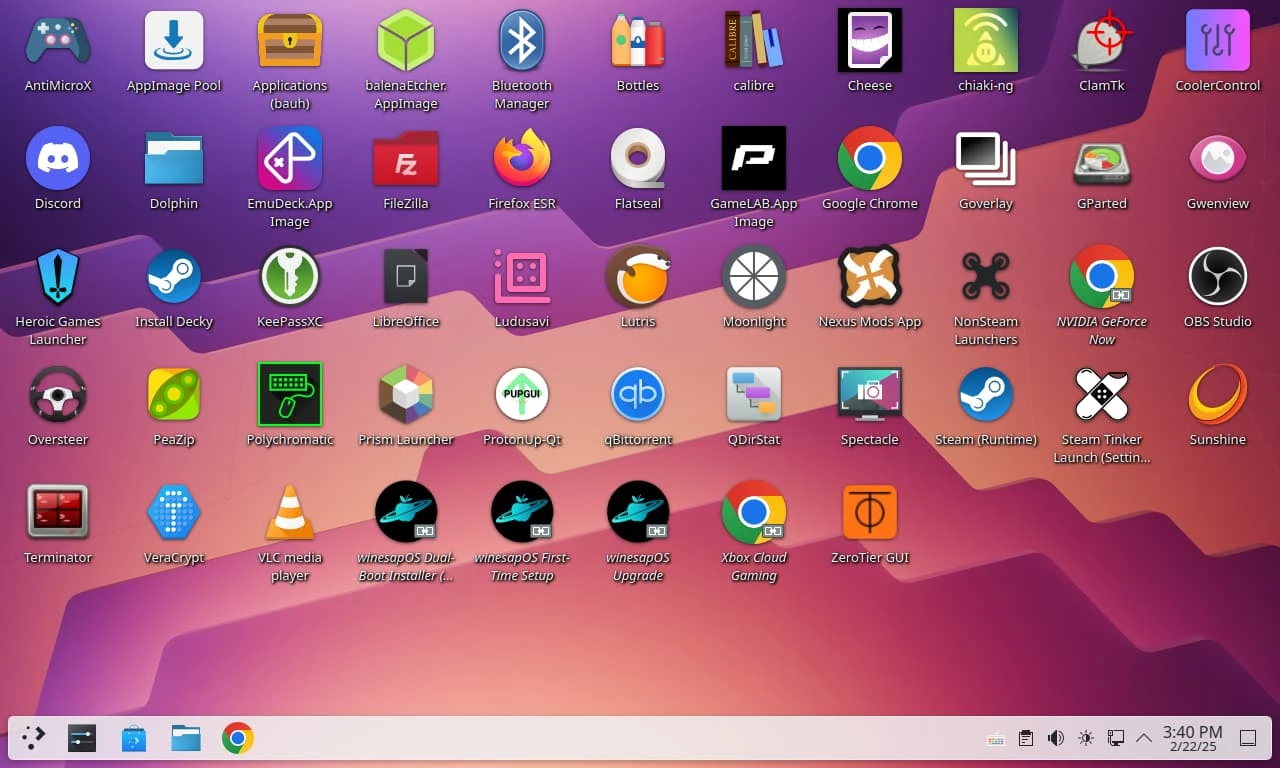Launch Discord

[x=57, y=158]
